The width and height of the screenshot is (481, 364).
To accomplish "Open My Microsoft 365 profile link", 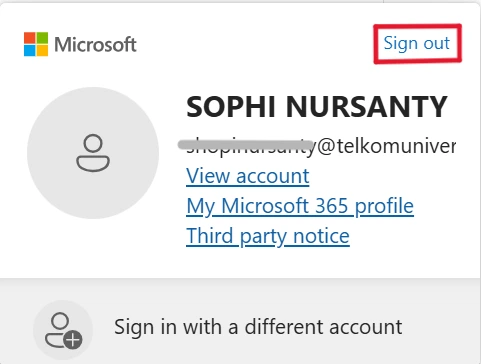I will click(x=300, y=206).
